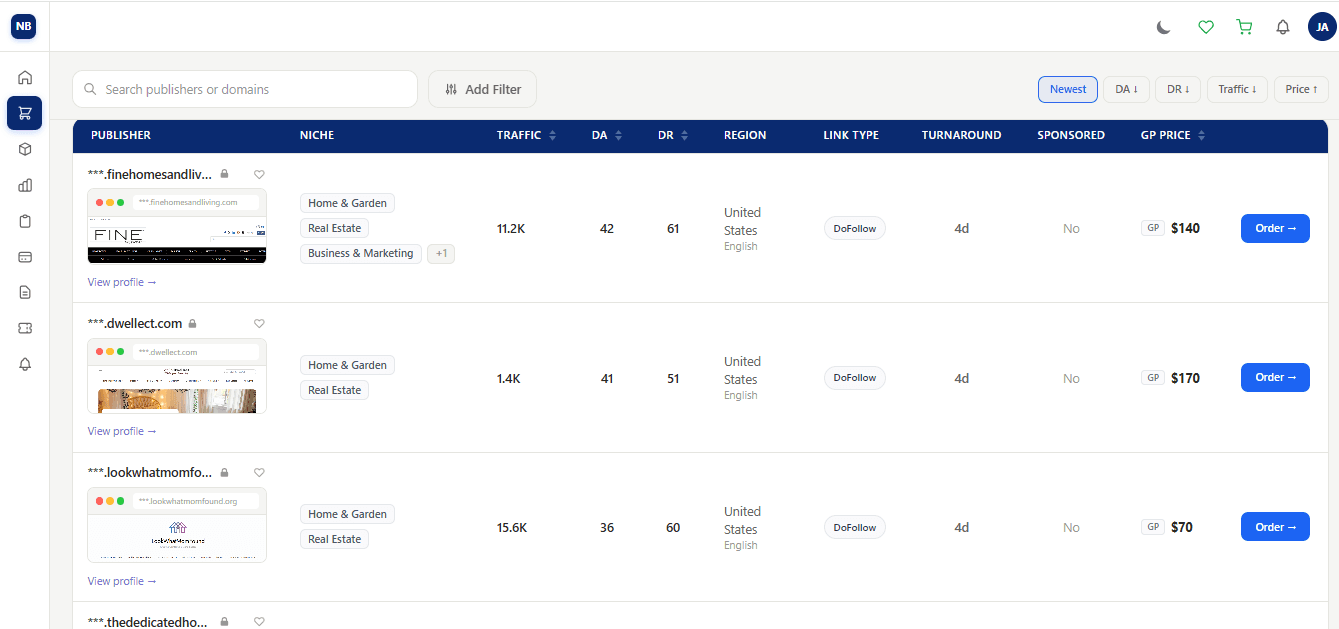
Task: Open the lookwhatmomfound.org site thumbnail
Action: click(x=177, y=525)
